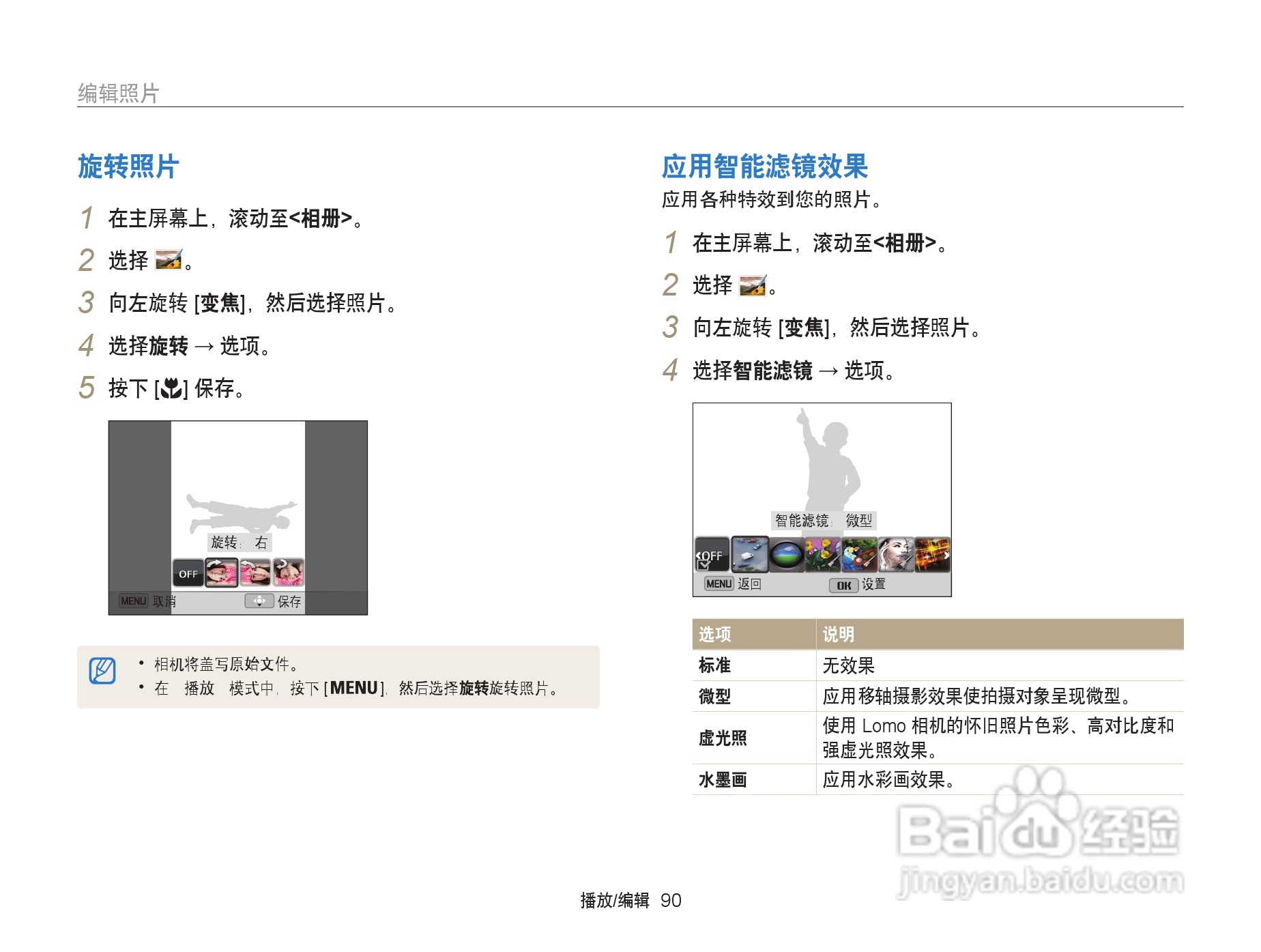This screenshot has height=952, width=1261.
Task: Click the 智能滤镜: 微型 caption
Action: tap(824, 521)
